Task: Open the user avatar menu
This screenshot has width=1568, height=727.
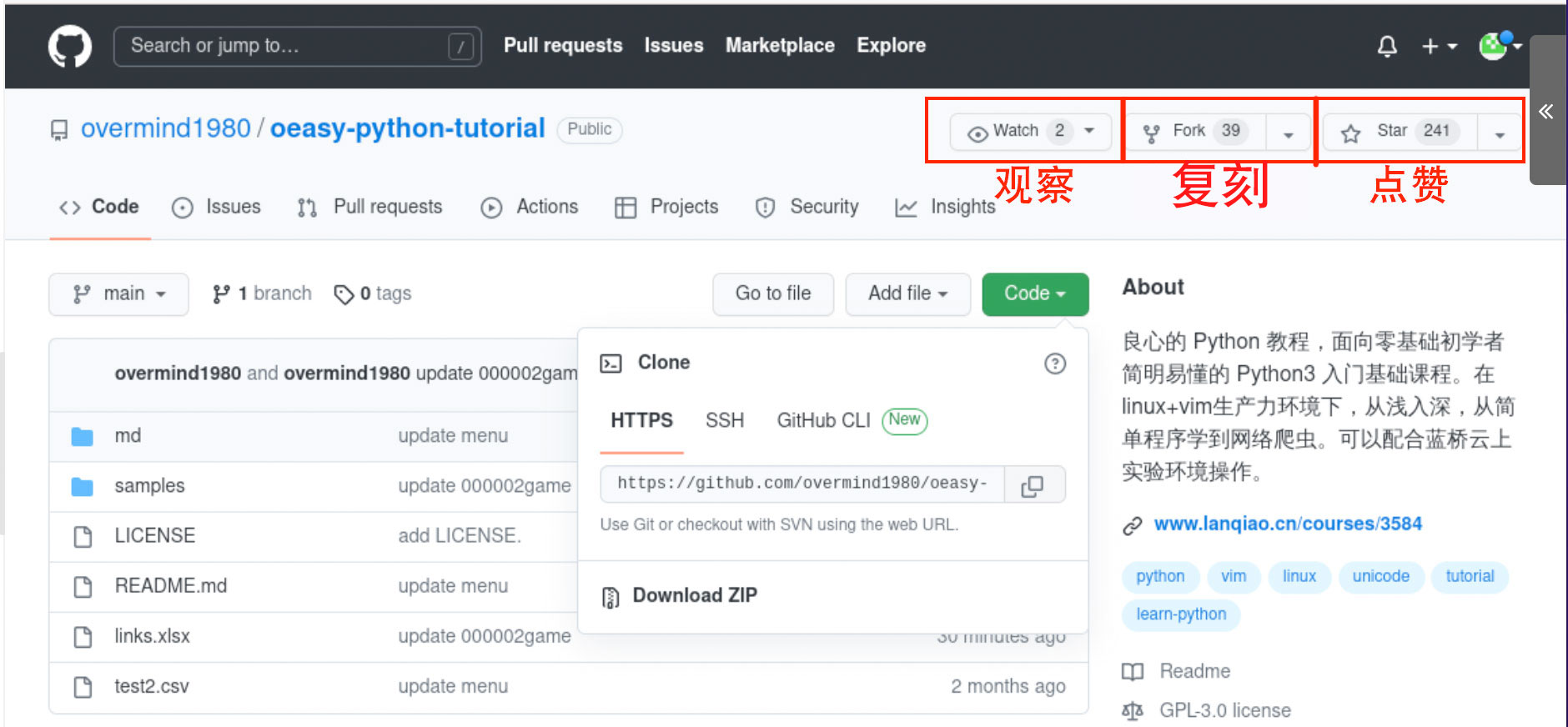Action: (x=1500, y=46)
